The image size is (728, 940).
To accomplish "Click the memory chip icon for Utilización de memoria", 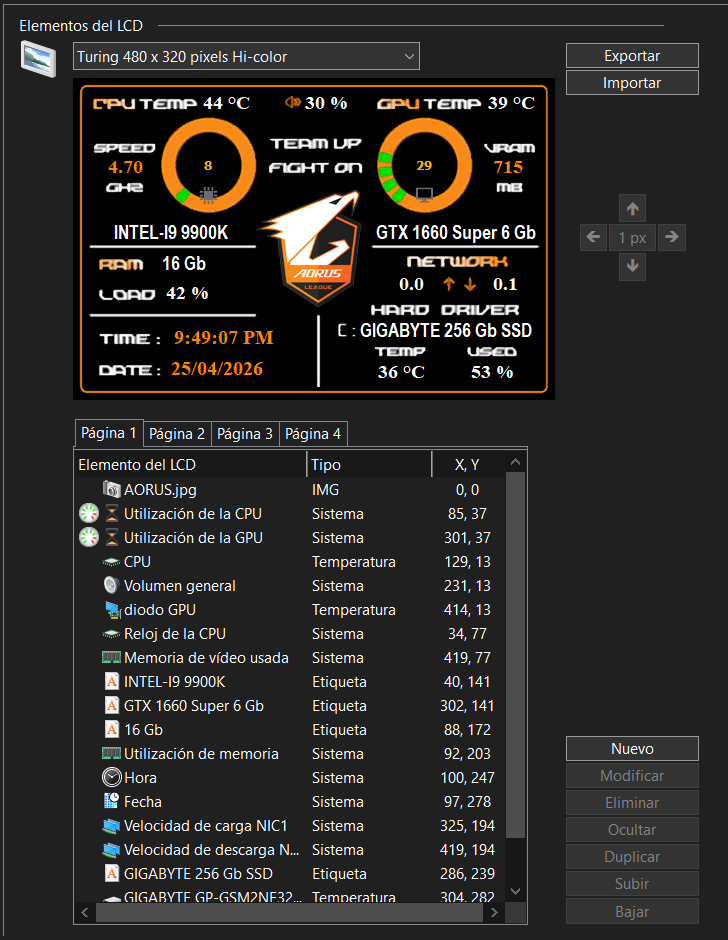I will (111, 754).
